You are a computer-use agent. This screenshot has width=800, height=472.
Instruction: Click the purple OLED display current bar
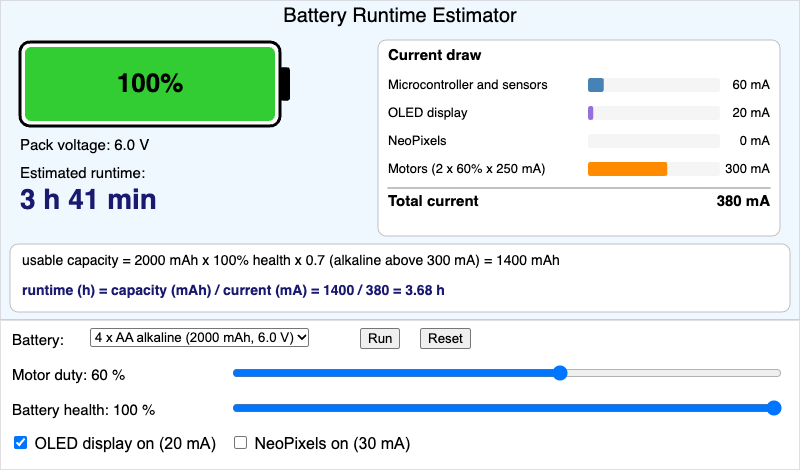coord(590,113)
